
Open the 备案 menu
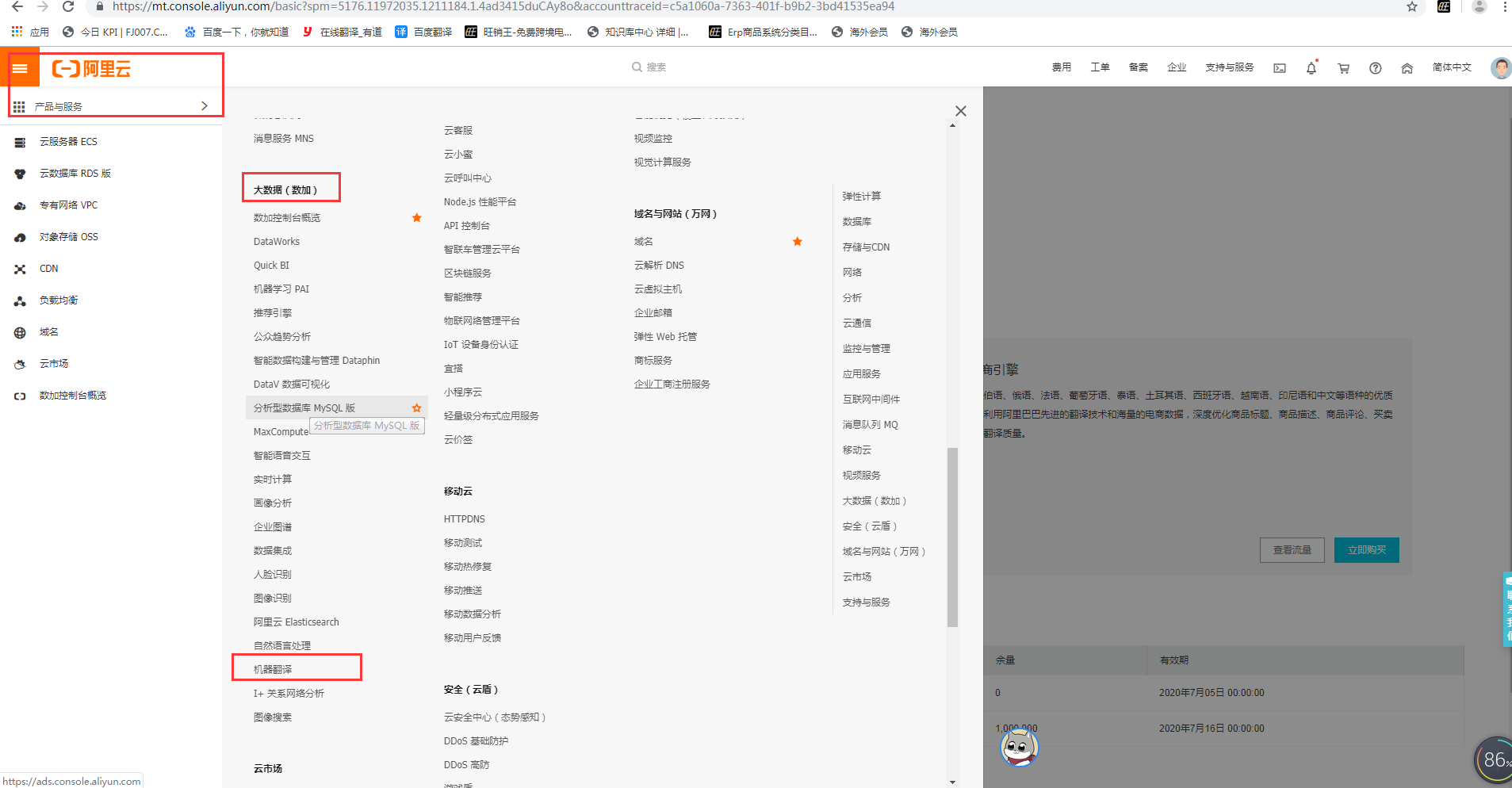1139,67
